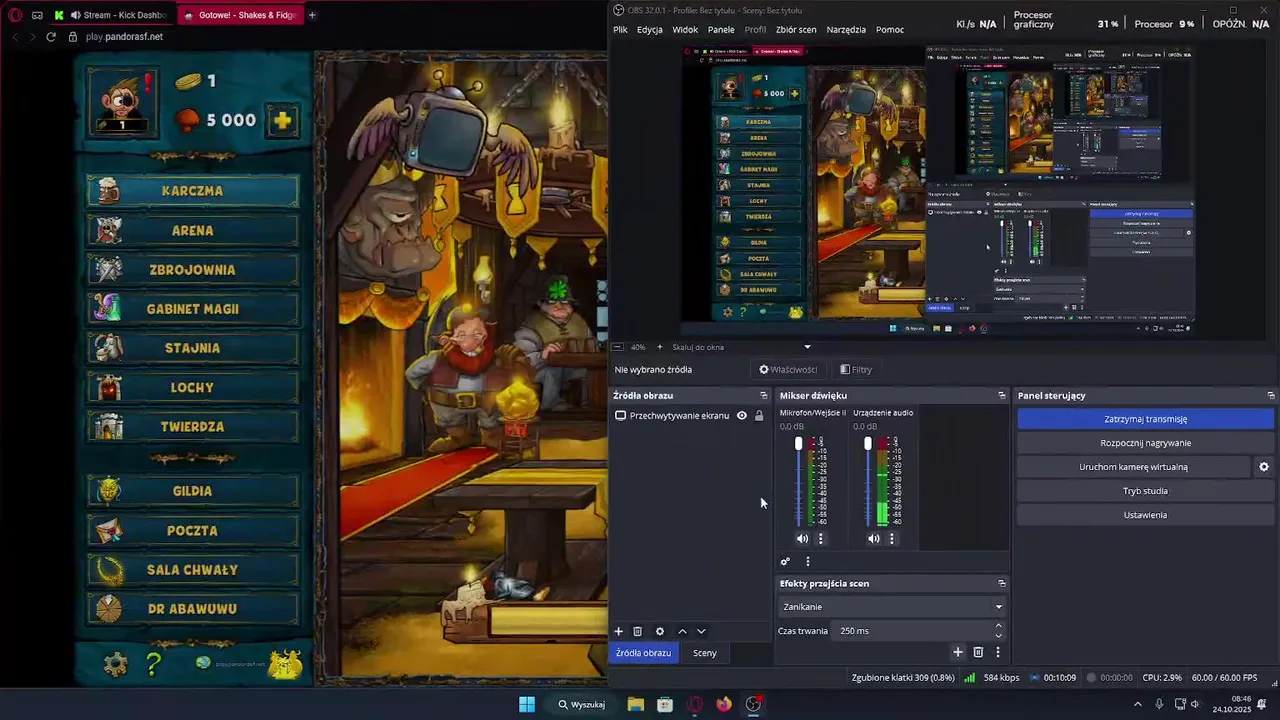Mute the Mikrofon/Wejście speaker icon
The image size is (1280, 720).
[x=802, y=538]
